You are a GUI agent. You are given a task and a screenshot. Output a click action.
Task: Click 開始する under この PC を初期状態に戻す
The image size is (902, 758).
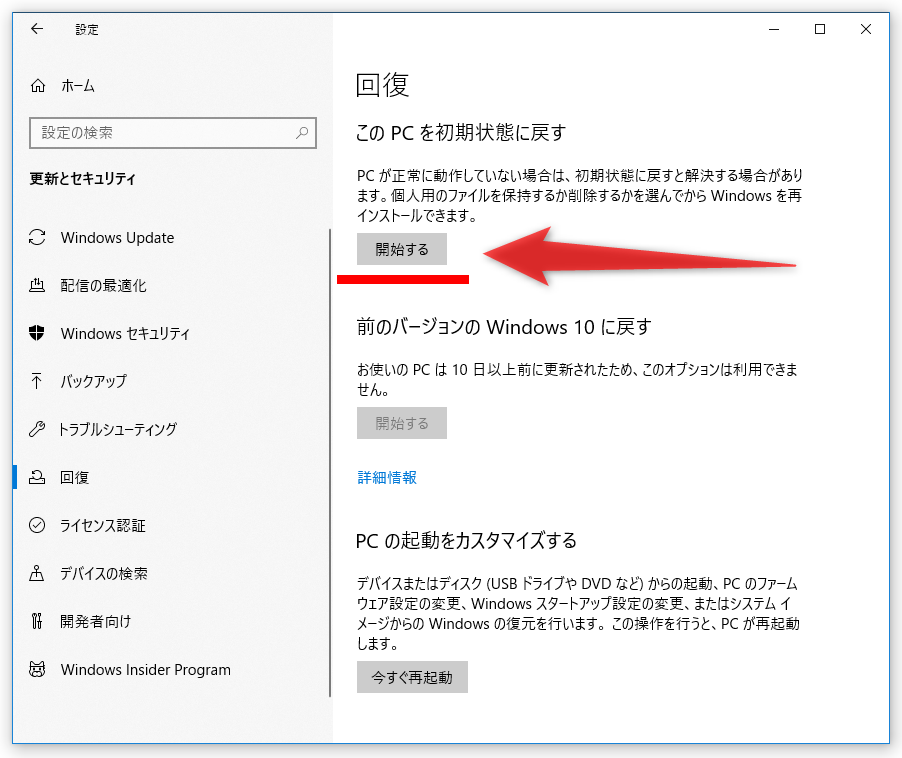click(x=402, y=249)
